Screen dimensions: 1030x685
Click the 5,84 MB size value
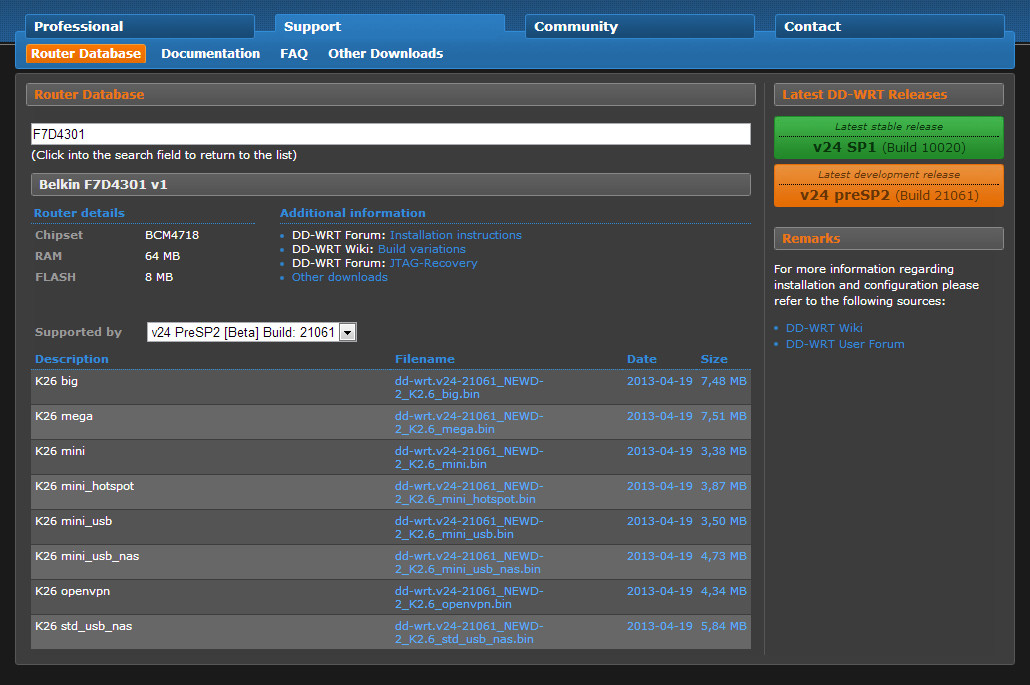(723, 626)
